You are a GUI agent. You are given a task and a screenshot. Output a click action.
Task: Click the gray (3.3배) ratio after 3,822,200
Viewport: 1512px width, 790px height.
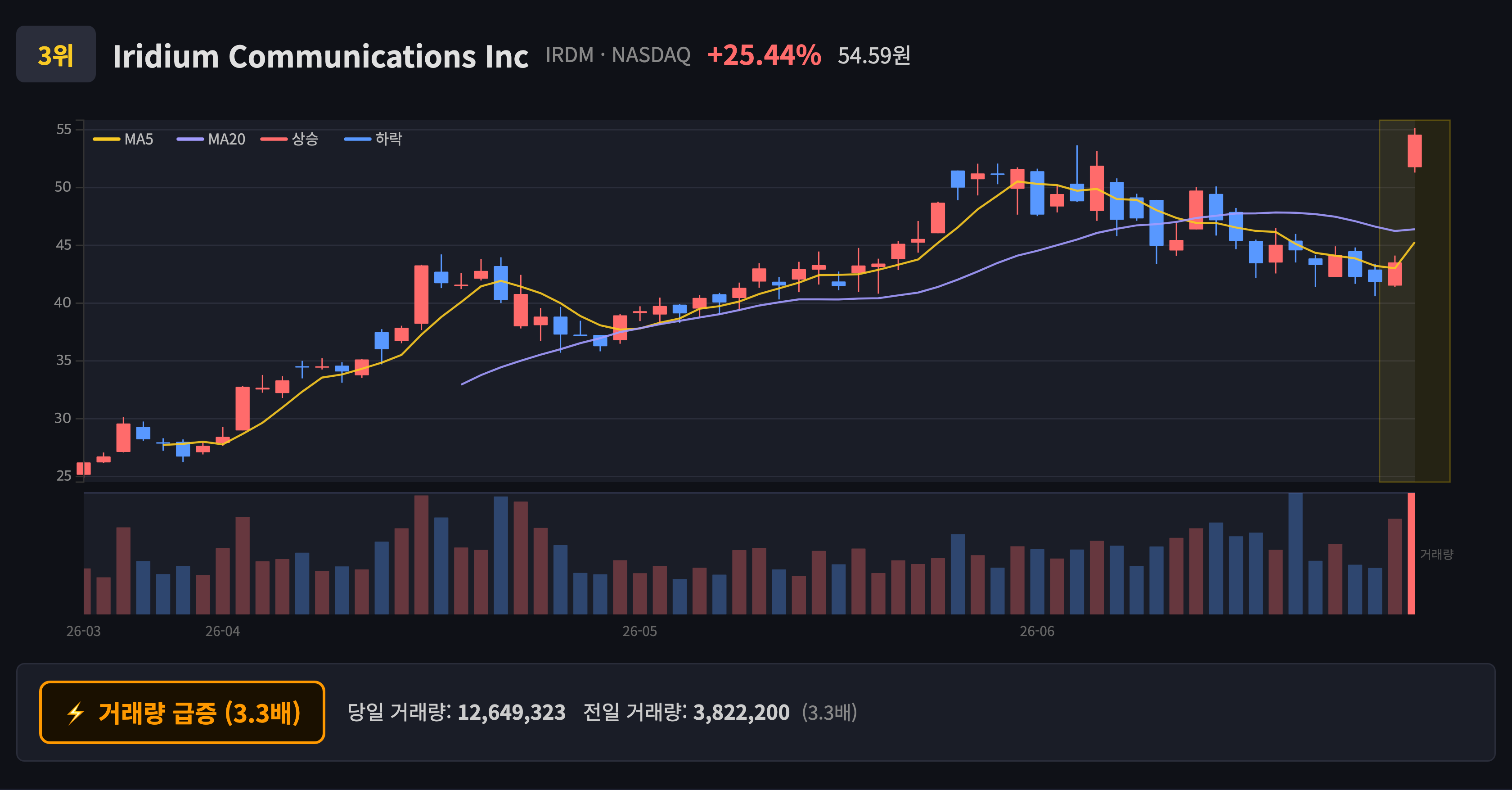[829, 713]
